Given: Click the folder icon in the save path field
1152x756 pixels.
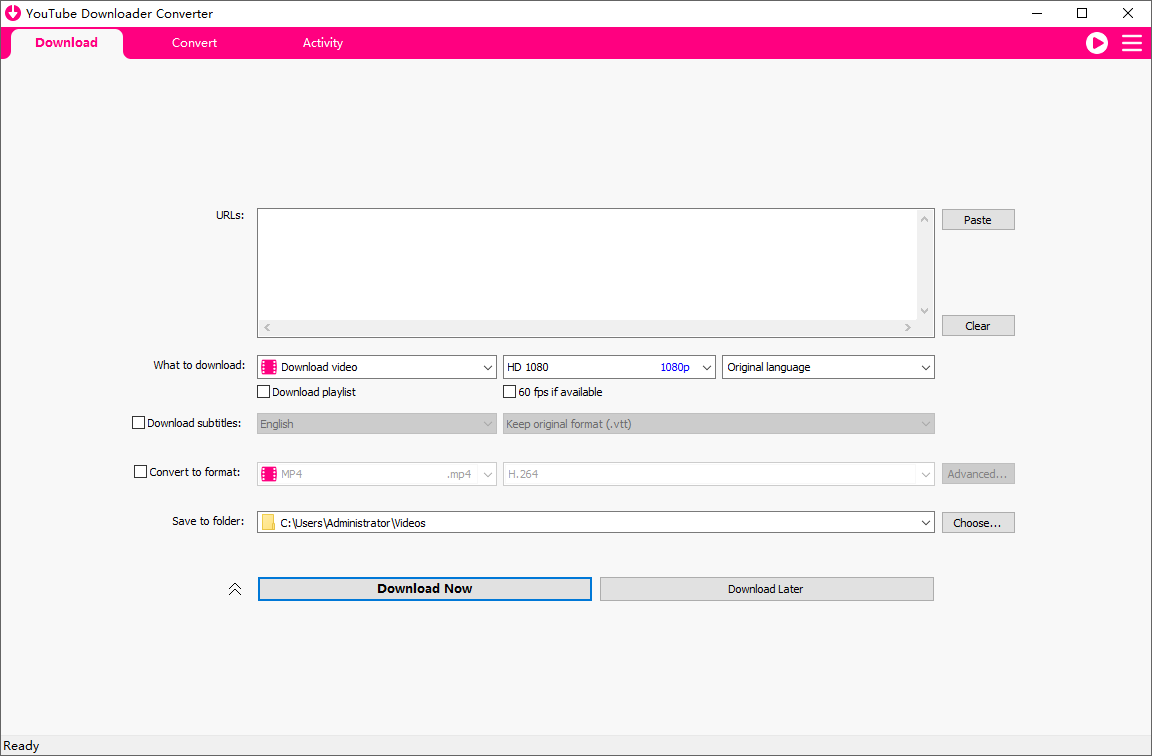Looking at the screenshot, I should [268, 522].
